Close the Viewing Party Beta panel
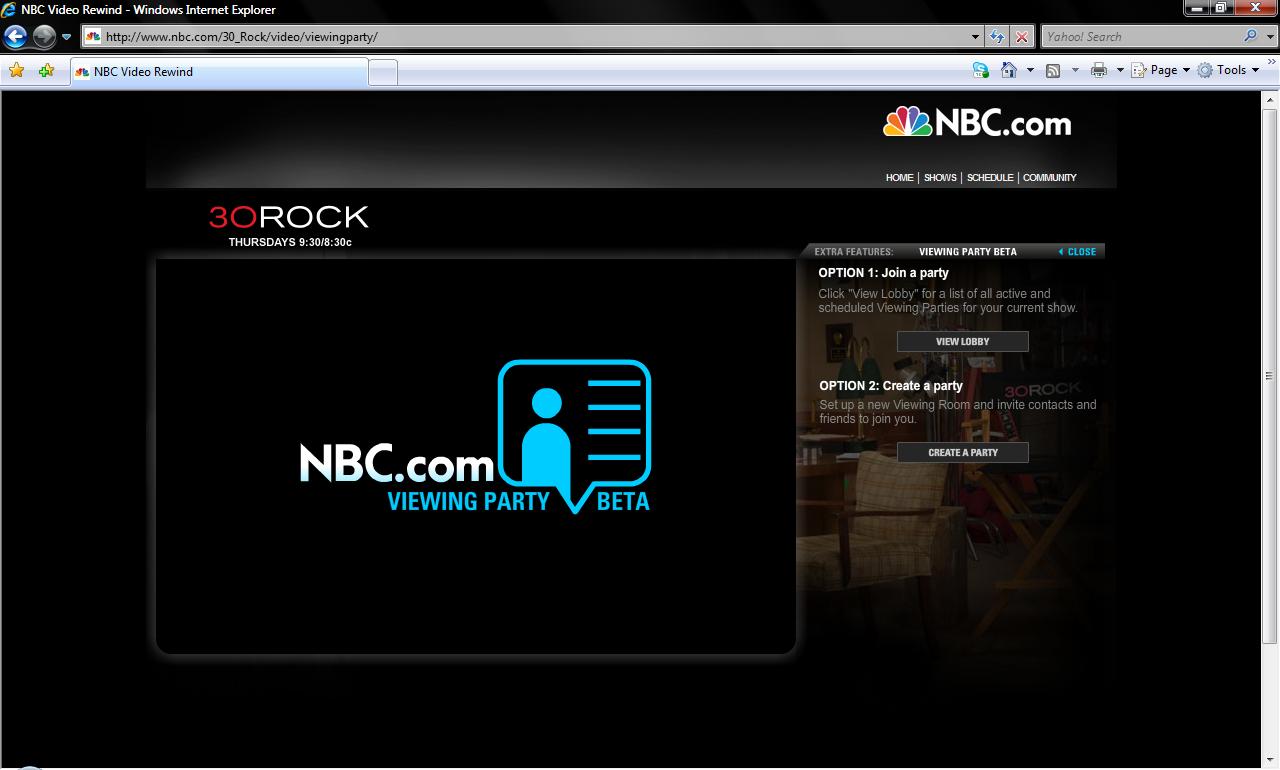 pyautogui.click(x=1077, y=252)
